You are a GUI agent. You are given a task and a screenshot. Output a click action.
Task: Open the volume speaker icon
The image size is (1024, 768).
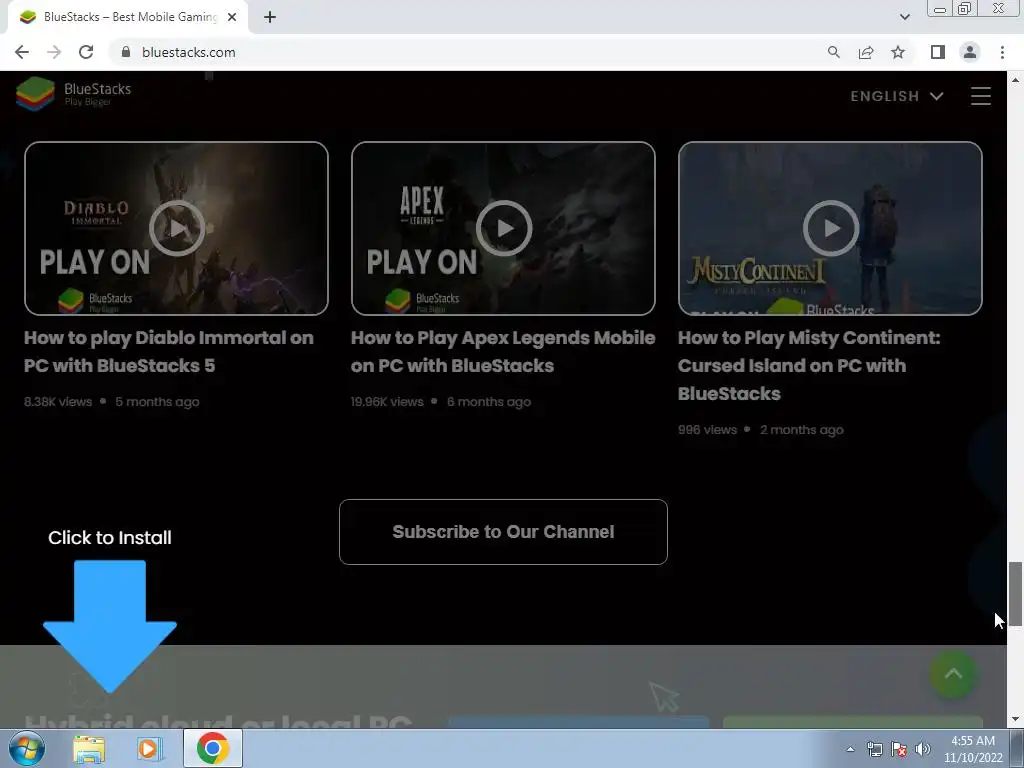coord(923,750)
